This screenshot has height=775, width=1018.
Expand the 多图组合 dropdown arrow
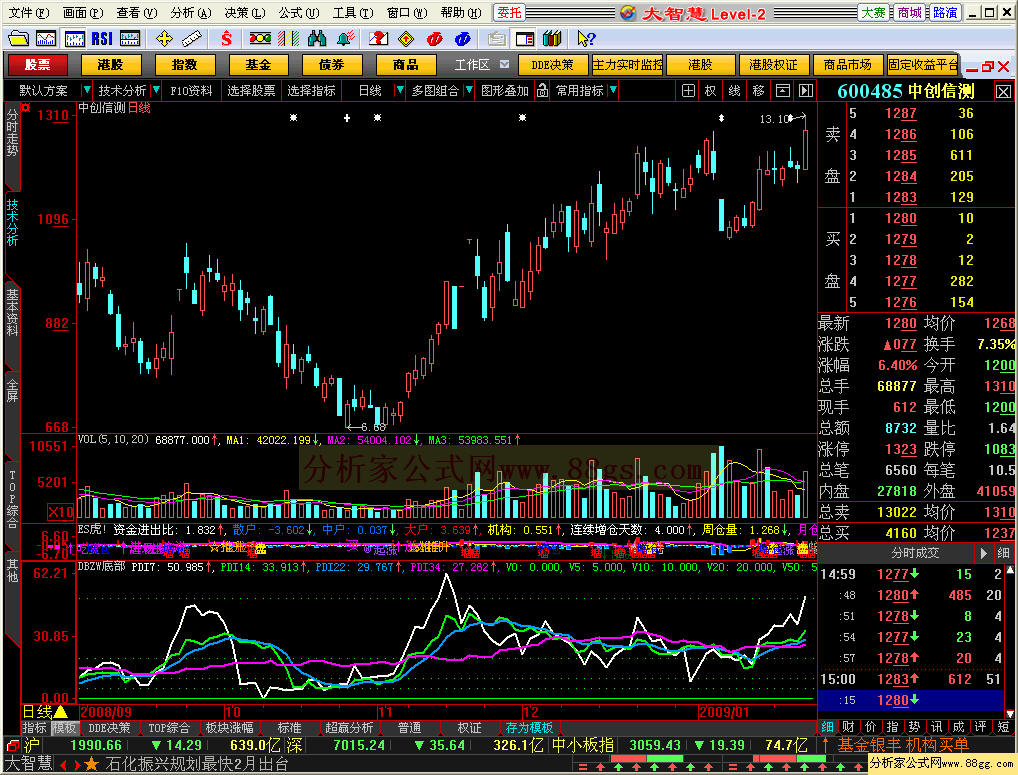click(468, 90)
